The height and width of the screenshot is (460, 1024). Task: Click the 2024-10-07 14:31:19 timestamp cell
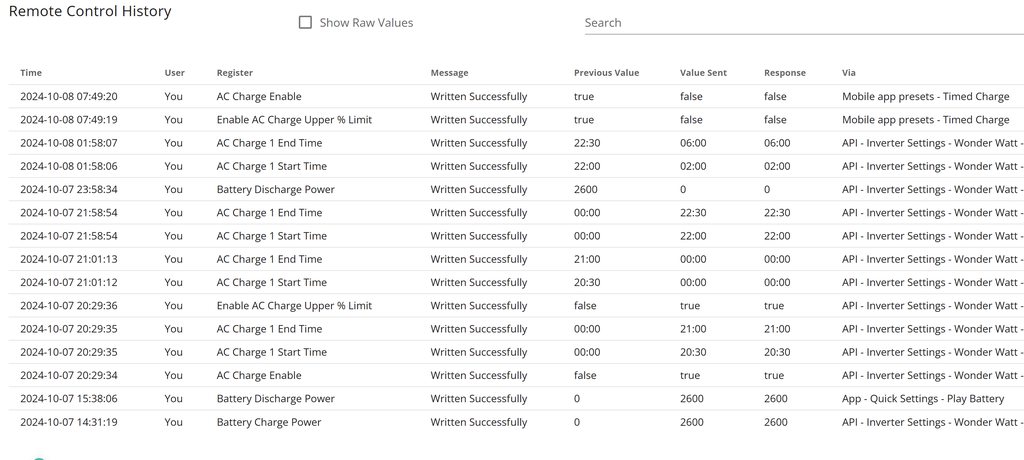69,422
